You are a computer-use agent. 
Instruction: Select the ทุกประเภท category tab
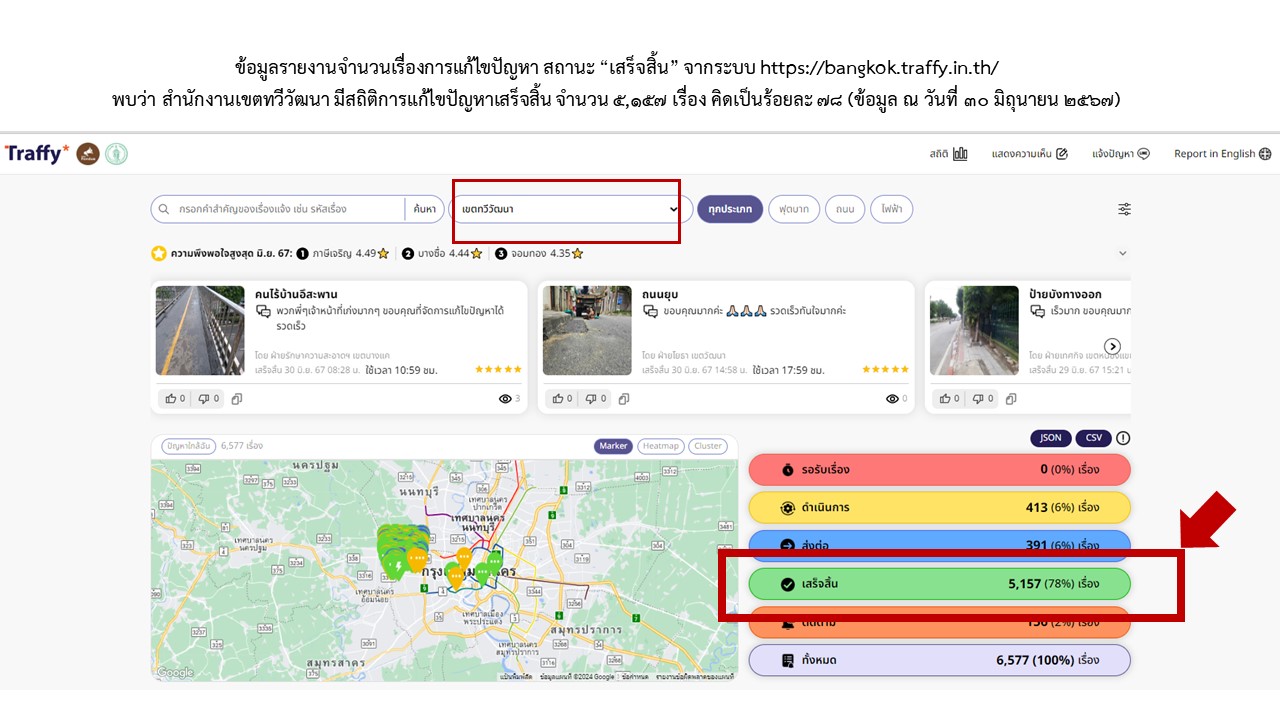[730, 209]
